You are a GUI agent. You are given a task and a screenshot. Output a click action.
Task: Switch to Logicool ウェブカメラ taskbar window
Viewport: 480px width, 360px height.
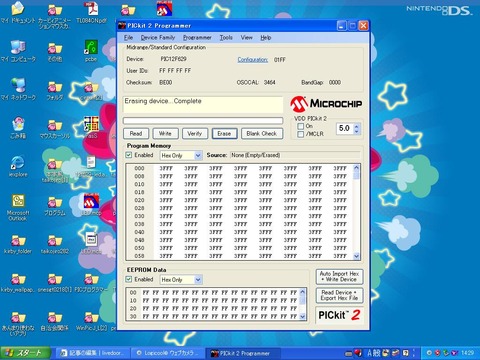tap(167, 353)
